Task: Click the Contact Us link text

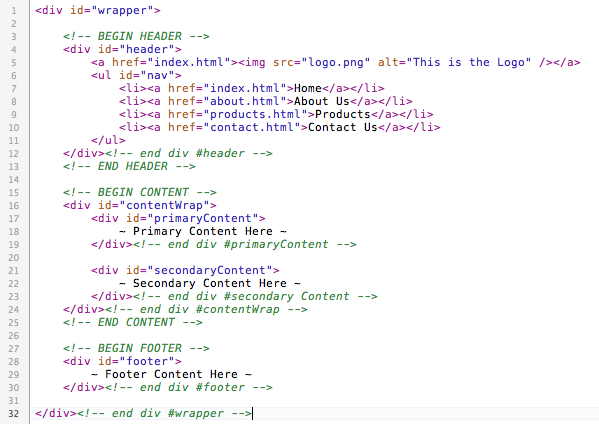Action: [343, 127]
